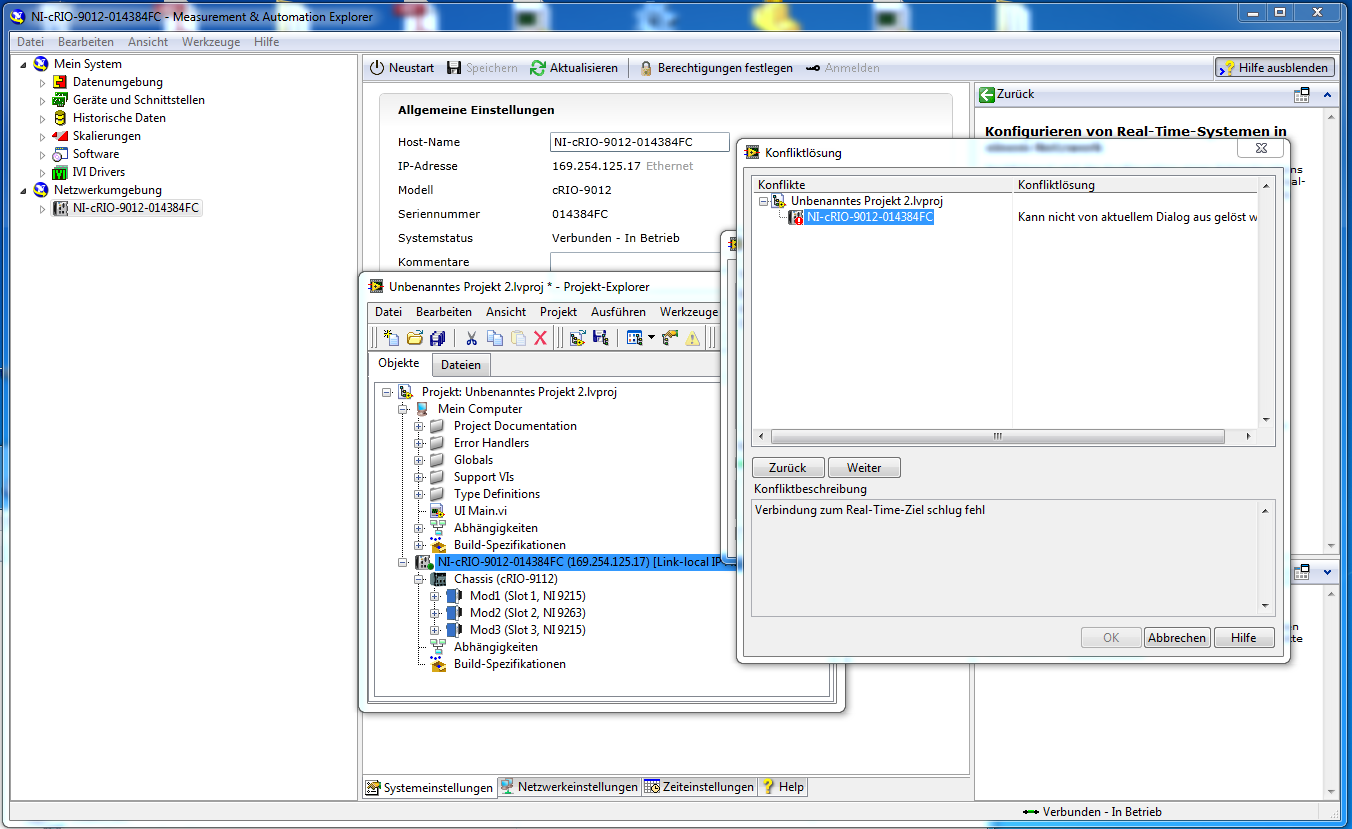Expand the NI-cRIO-9012-014384FC node in MAX tree
Image resolution: width=1352 pixels, height=829 pixels.
click(x=43, y=208)
